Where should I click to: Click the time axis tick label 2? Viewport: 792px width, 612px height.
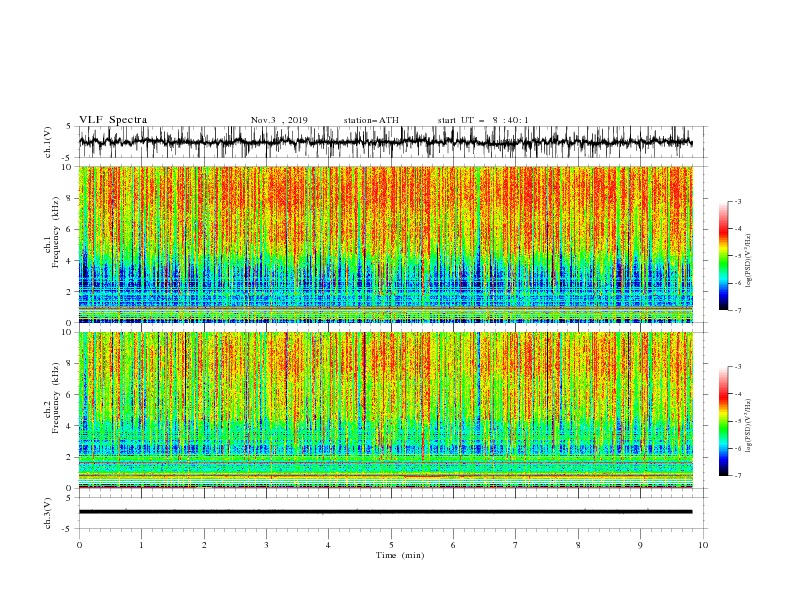coord(204,545)
